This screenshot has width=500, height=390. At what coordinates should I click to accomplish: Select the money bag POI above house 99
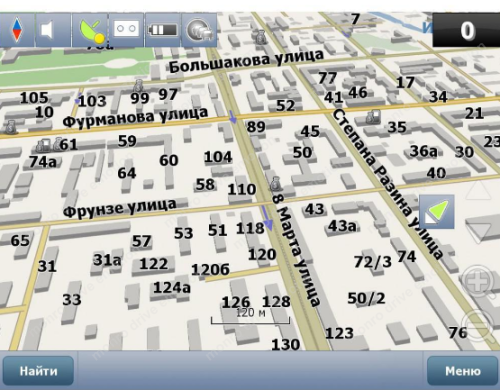click(x=139, y=86)
